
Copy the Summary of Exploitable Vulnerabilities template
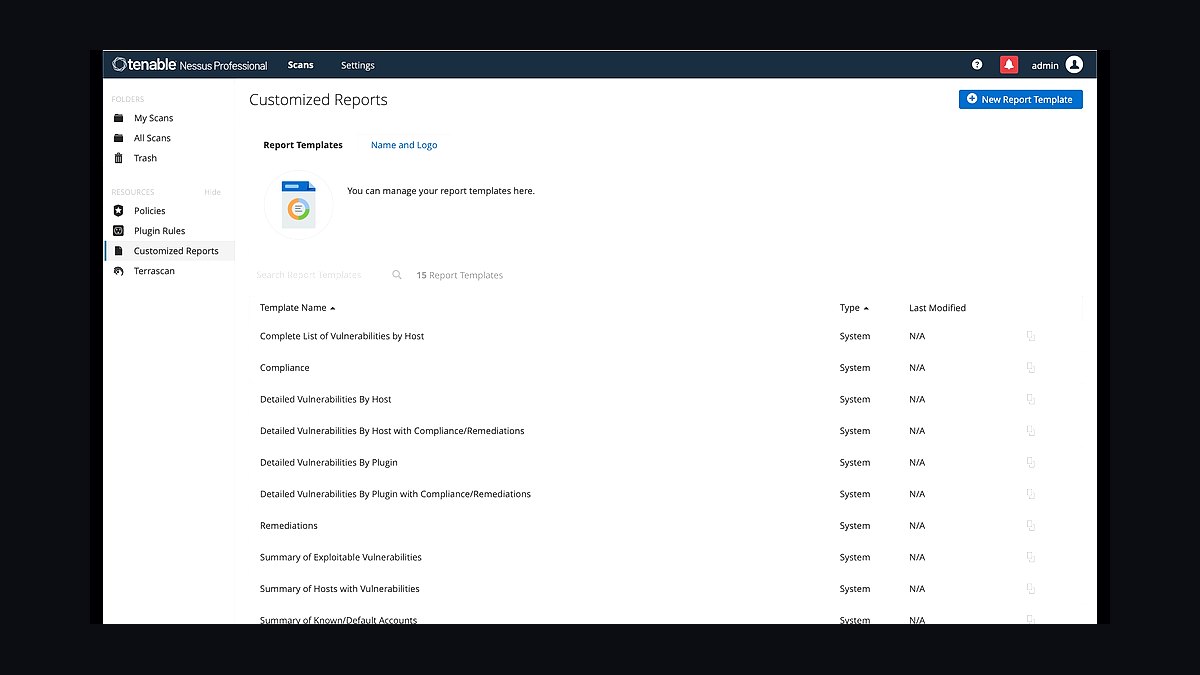point(1031,557)
